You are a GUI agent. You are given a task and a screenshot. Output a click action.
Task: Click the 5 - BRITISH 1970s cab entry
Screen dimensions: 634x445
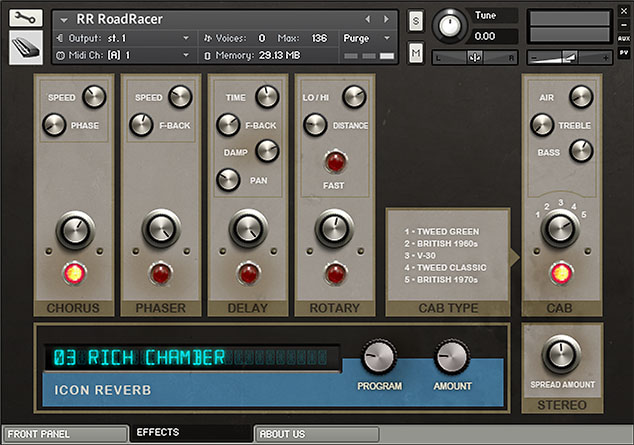point(441,280)
